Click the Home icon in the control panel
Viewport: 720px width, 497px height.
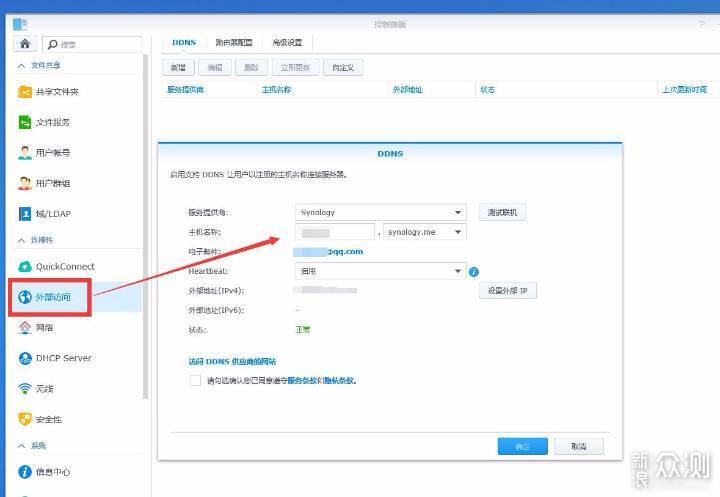tap(25, 44)
